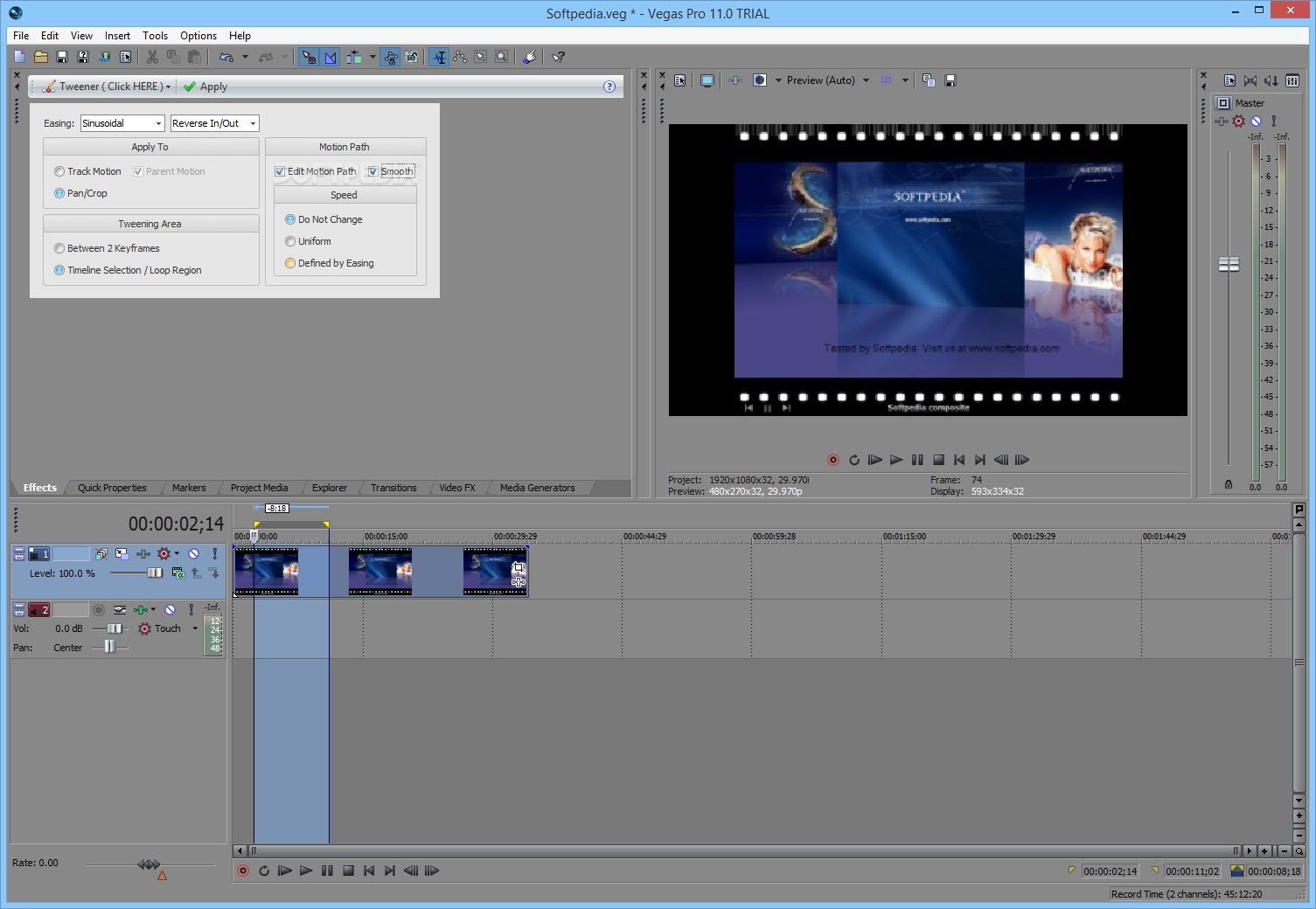Open Event Pan/Crop icon on last clip
The width and height of the screenshot is (1316, 909).
pos(519,567)
